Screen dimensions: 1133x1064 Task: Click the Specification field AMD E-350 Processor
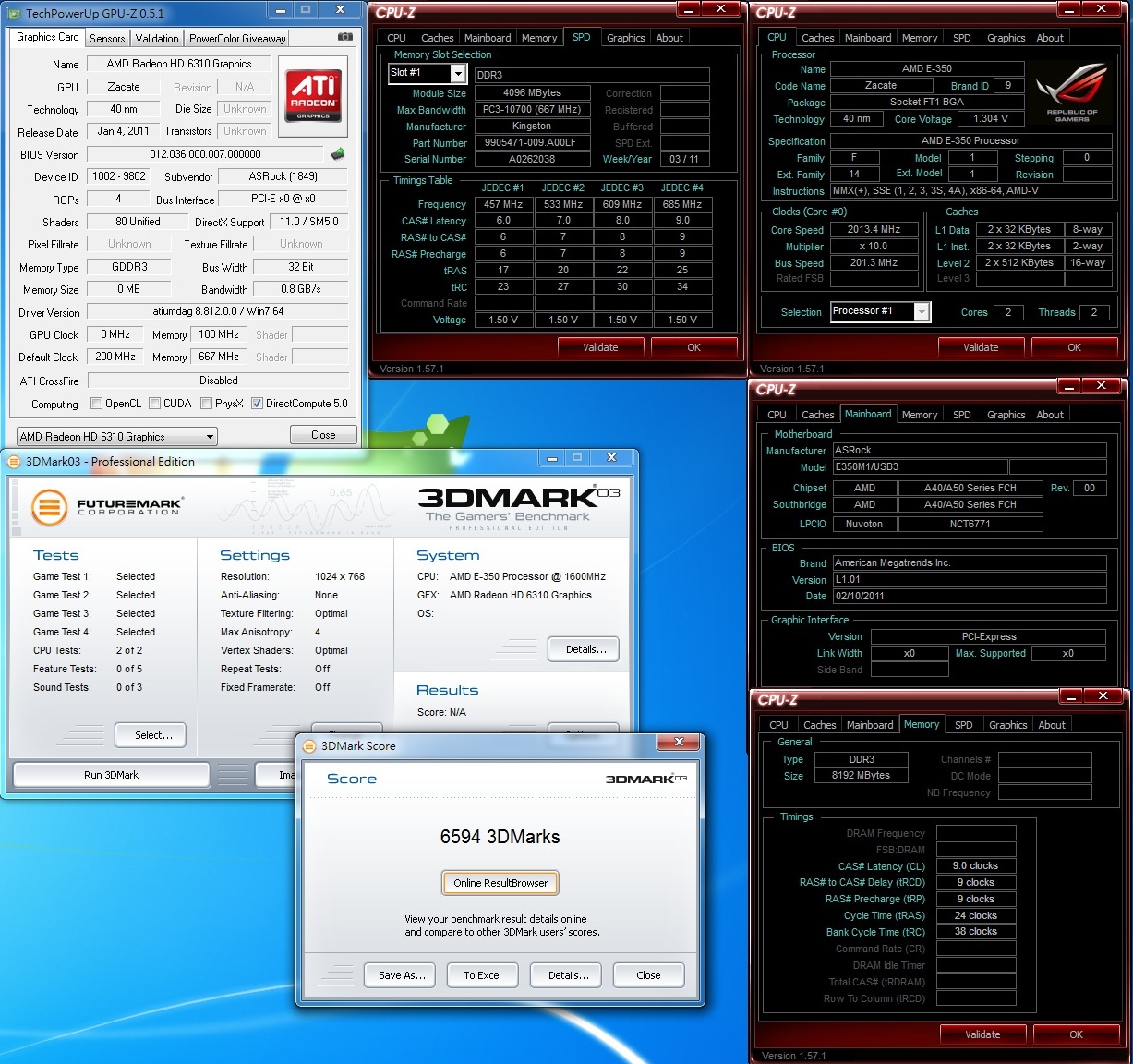(x=970, y=140)
